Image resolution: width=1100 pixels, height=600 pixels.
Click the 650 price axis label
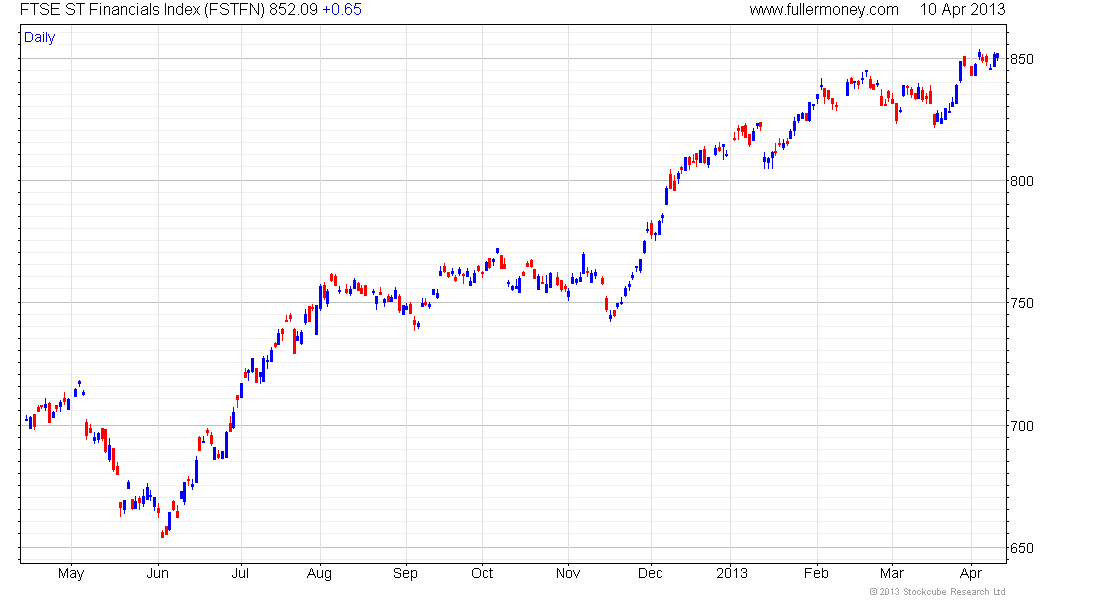[1021, 548]
